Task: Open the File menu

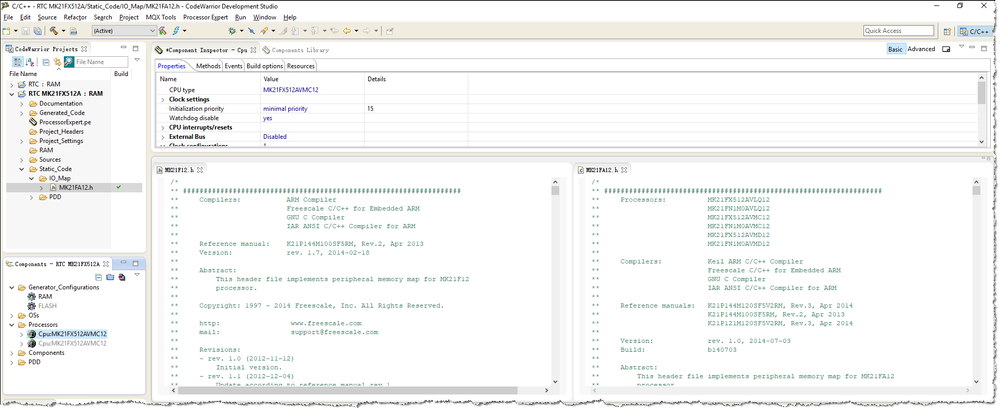Action: click(x=8, y=17)
